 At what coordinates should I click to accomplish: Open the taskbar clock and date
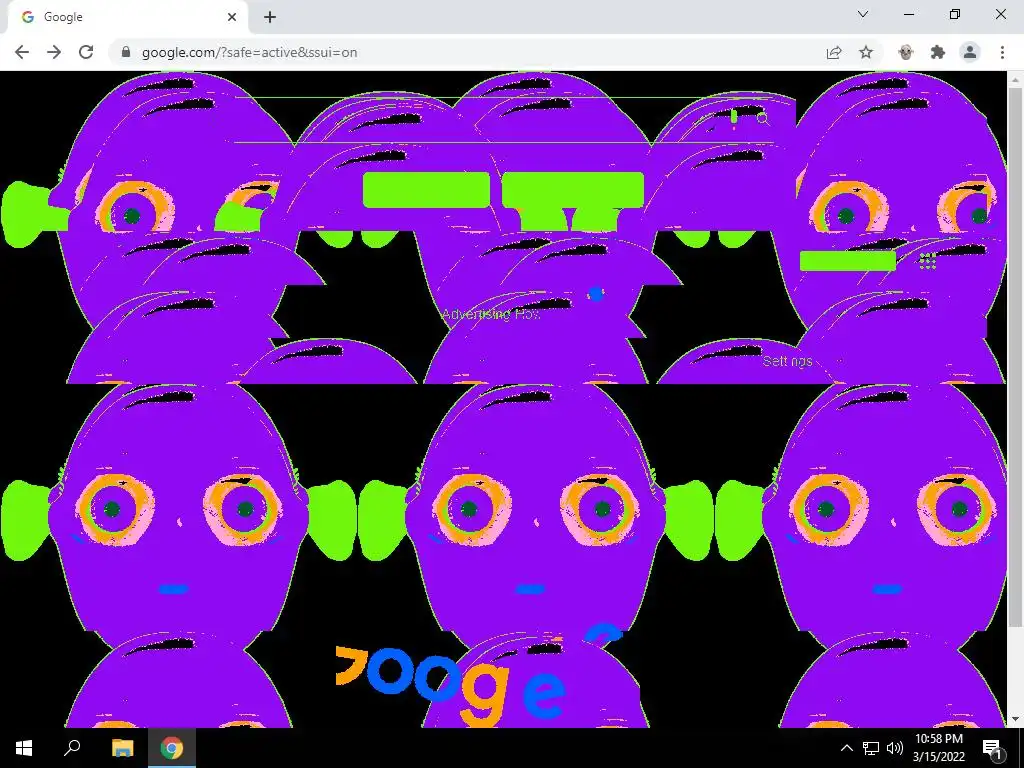pos(938,748)
